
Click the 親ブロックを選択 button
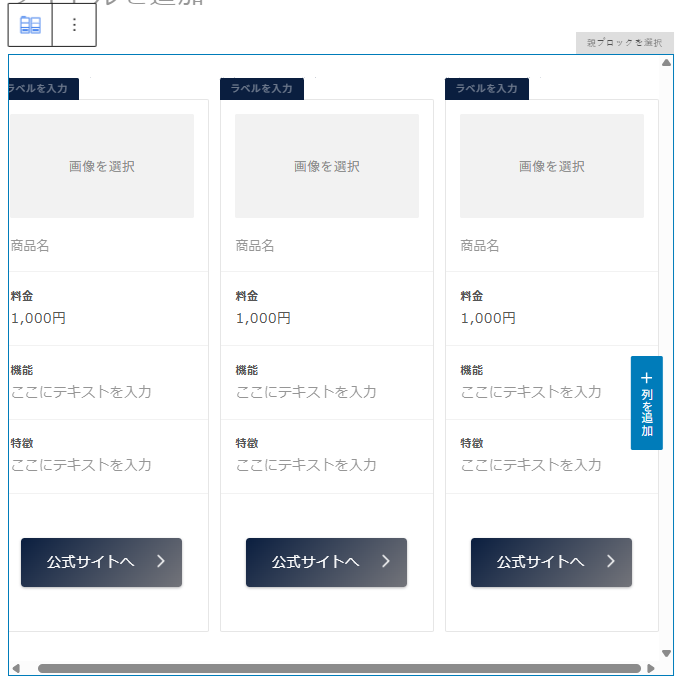click(624, 43)
